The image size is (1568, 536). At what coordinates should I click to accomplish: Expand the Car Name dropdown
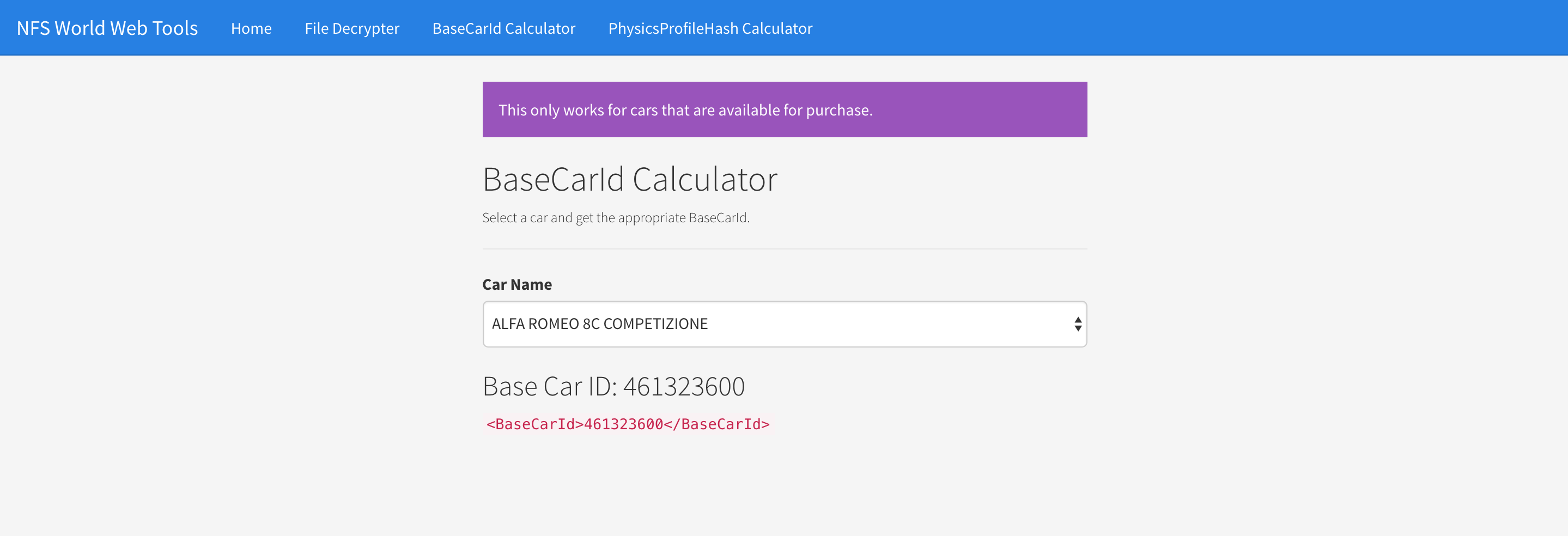(x=784, y=324)
